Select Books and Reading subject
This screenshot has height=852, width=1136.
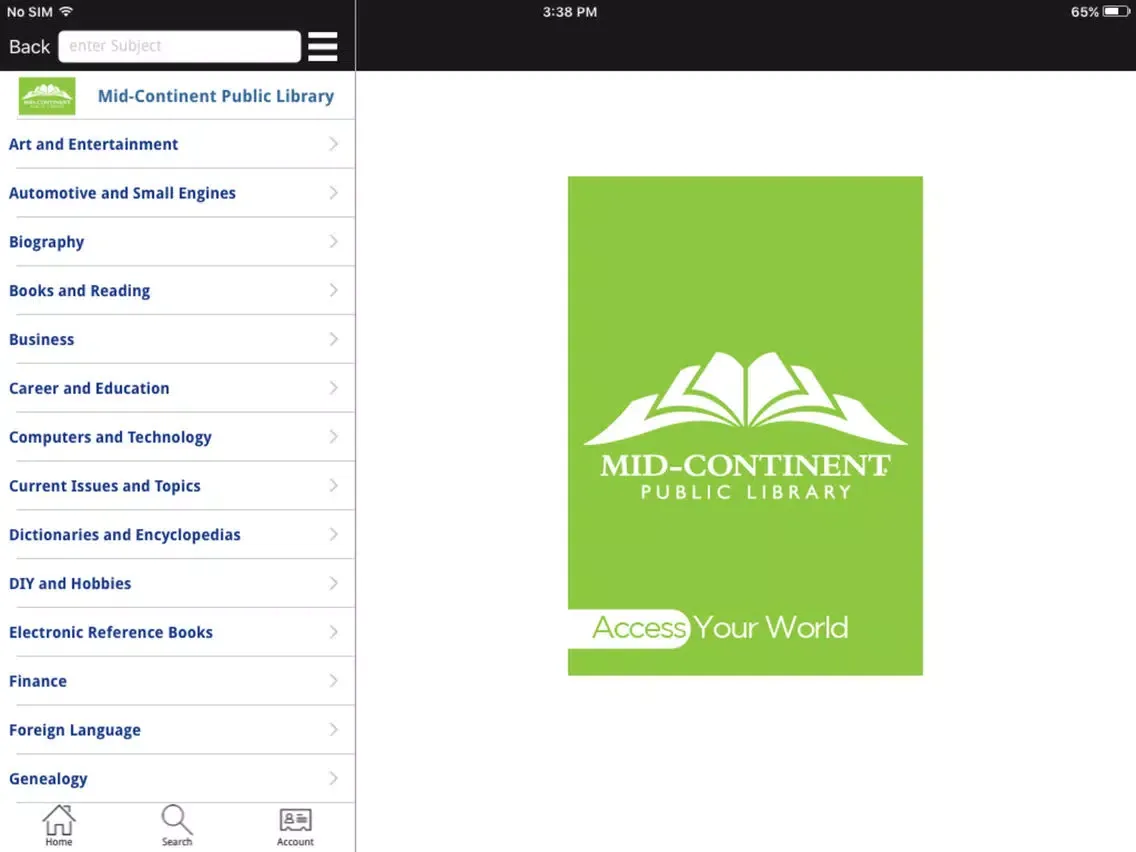(x=178, y=291)
